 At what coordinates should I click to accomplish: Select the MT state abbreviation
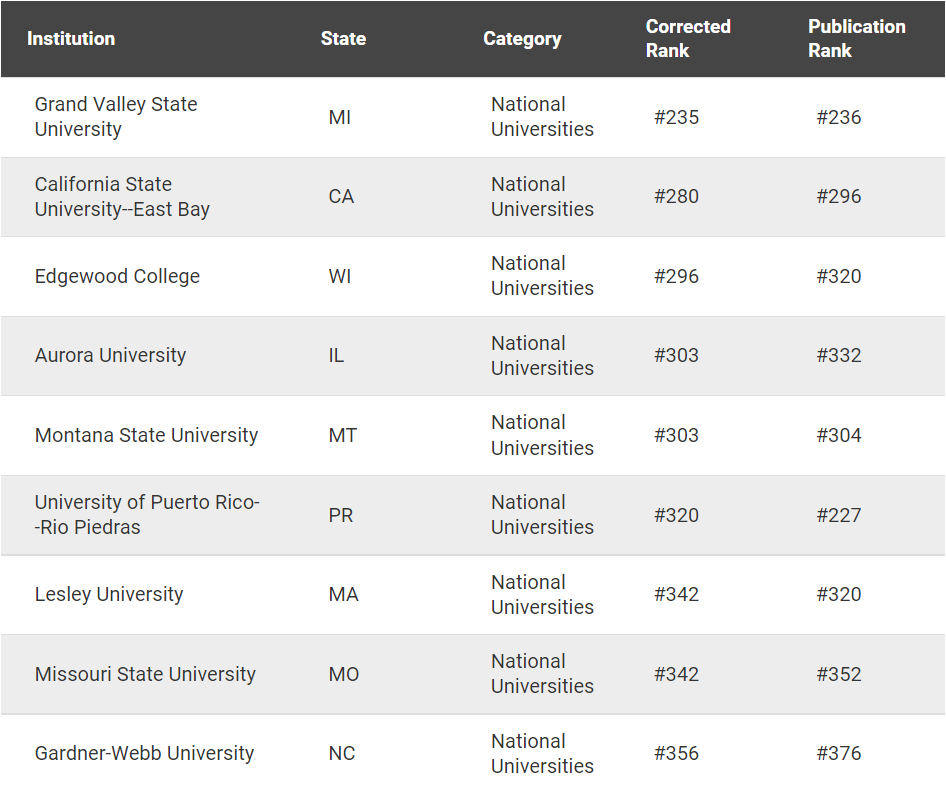pyautogui.click(x=342, y=436)
